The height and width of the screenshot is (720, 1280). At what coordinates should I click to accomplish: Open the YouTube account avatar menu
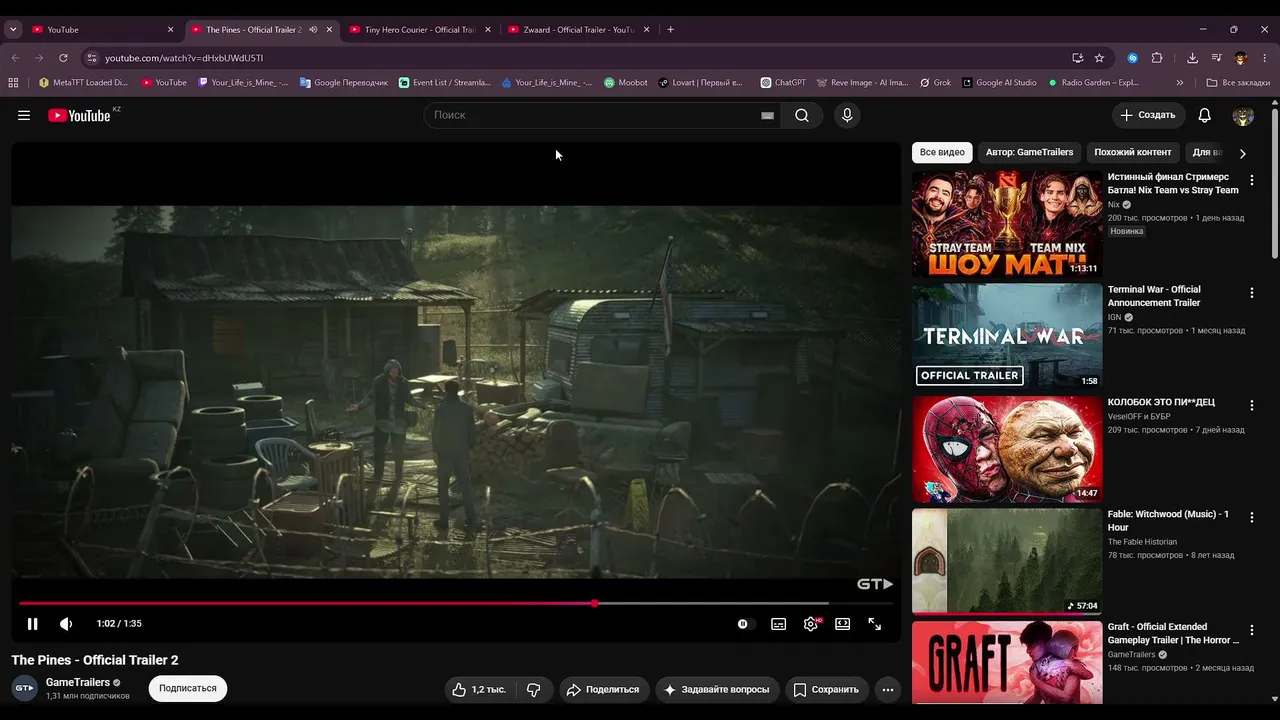point(1243,115)
